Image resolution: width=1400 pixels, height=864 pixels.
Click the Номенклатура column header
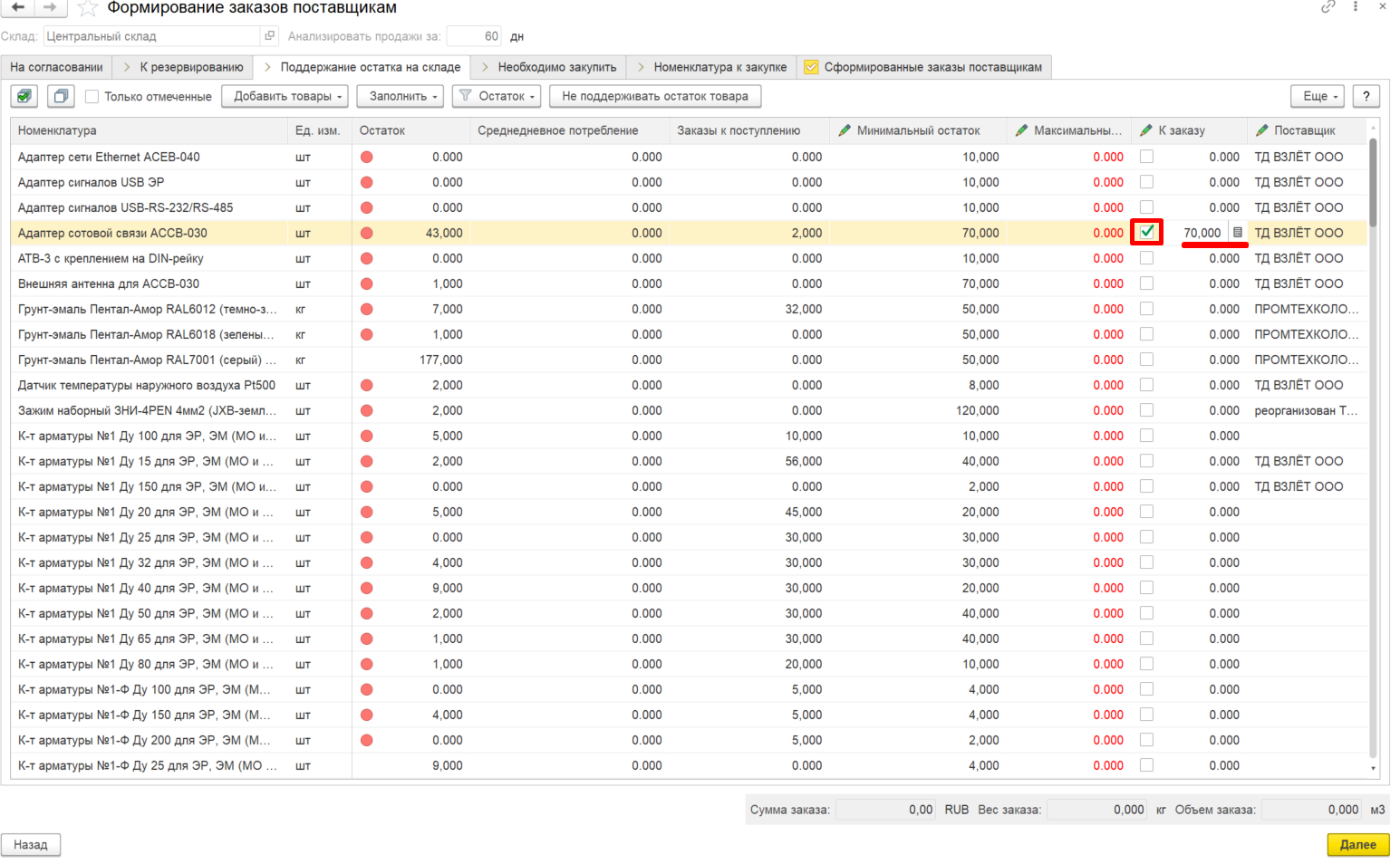tap(150, 130)
